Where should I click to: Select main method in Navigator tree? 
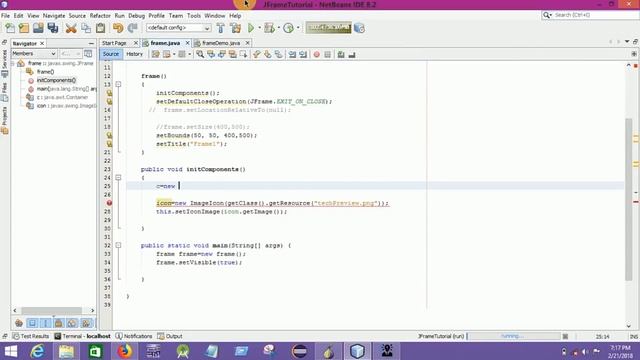click(66, 89)
